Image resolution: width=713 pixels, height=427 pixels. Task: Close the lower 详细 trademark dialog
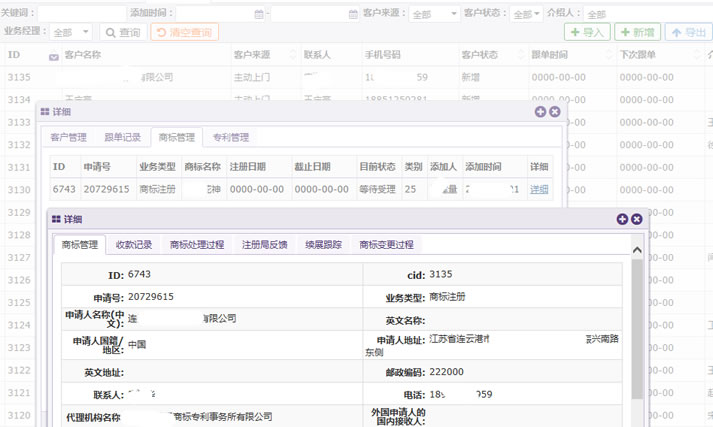tap(636, 218)
